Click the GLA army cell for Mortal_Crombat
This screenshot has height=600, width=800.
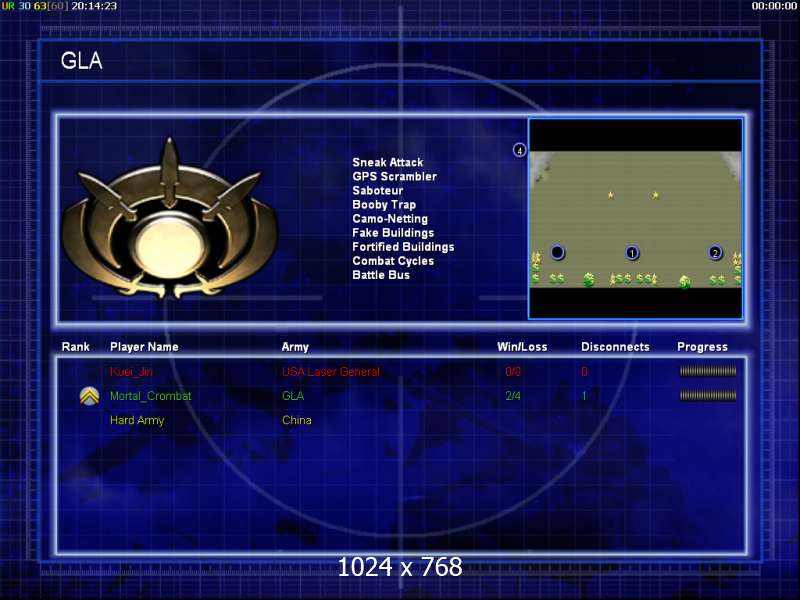point(293,396)
